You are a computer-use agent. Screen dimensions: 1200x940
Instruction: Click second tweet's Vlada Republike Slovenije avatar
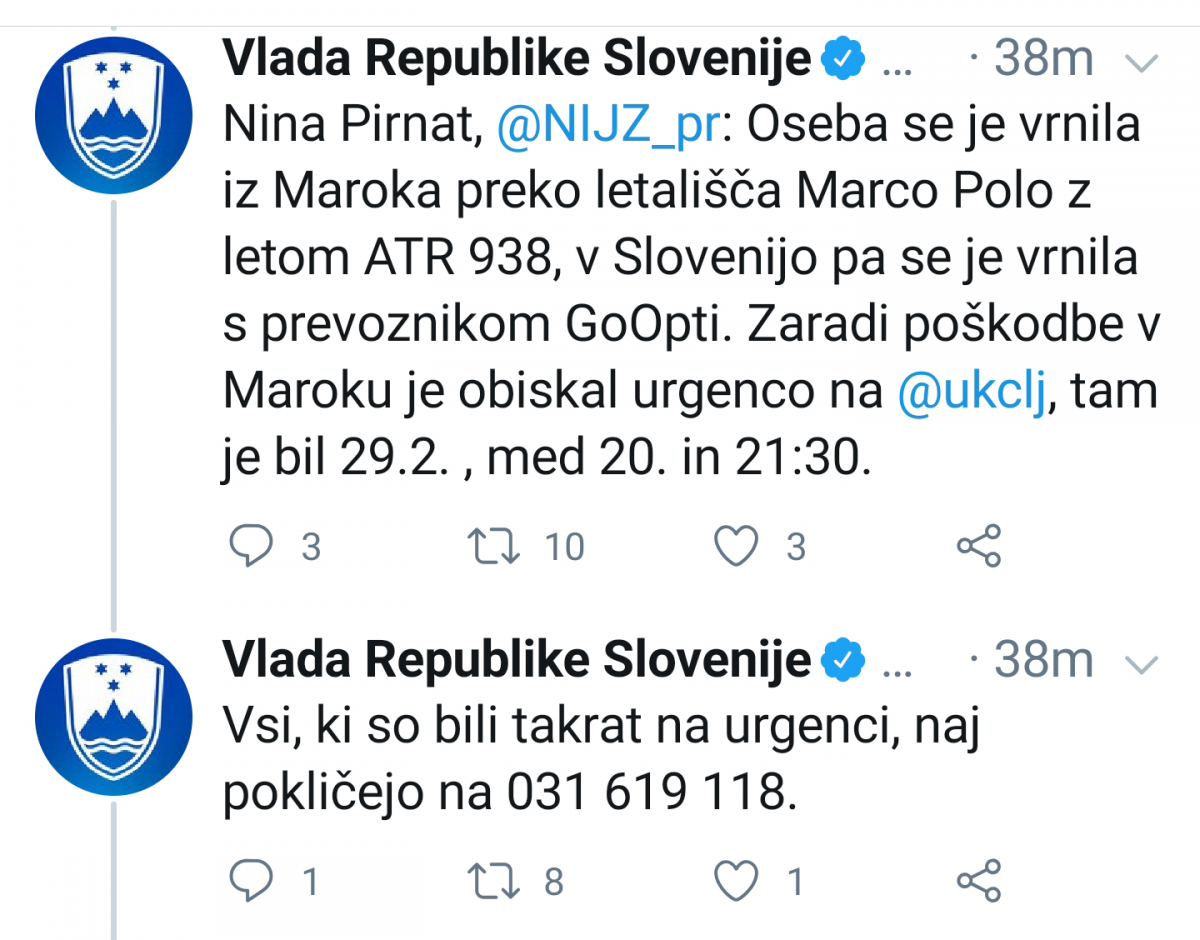112,716
